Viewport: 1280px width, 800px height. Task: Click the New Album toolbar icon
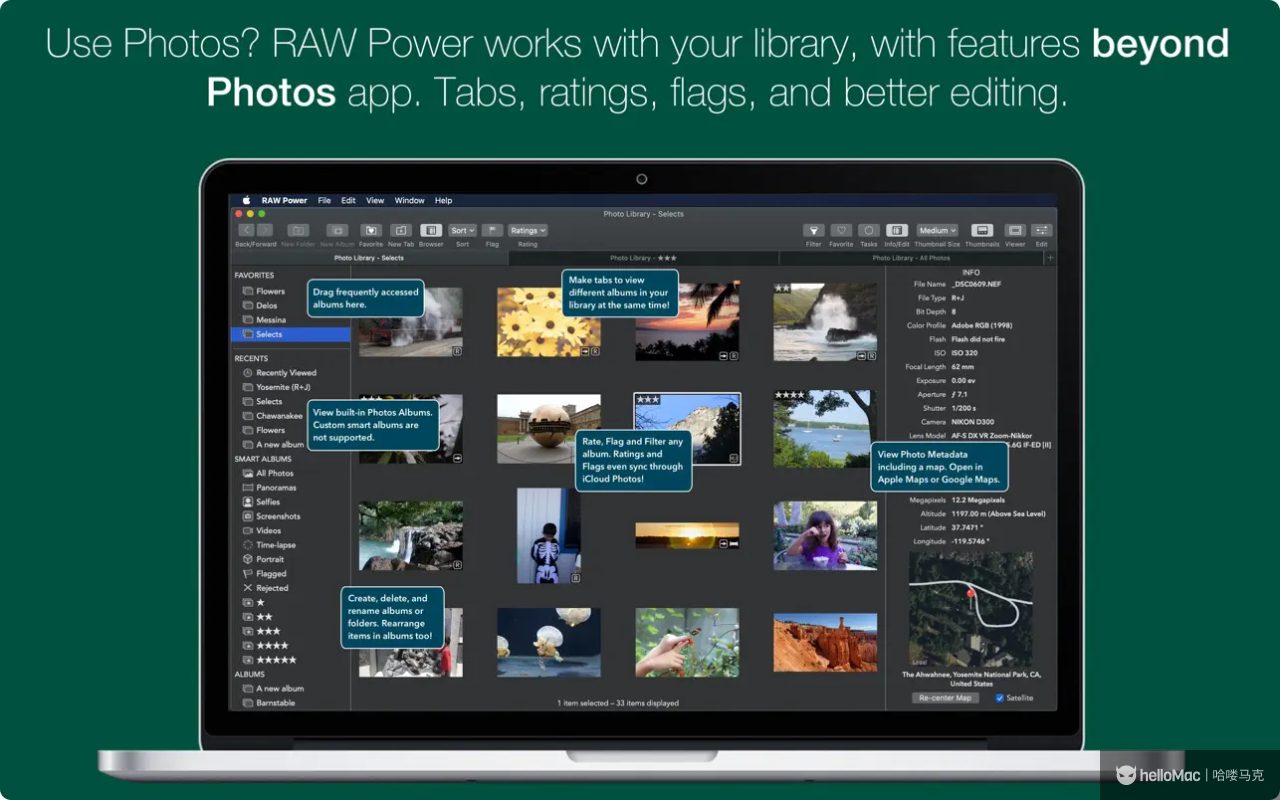[338, 230]
